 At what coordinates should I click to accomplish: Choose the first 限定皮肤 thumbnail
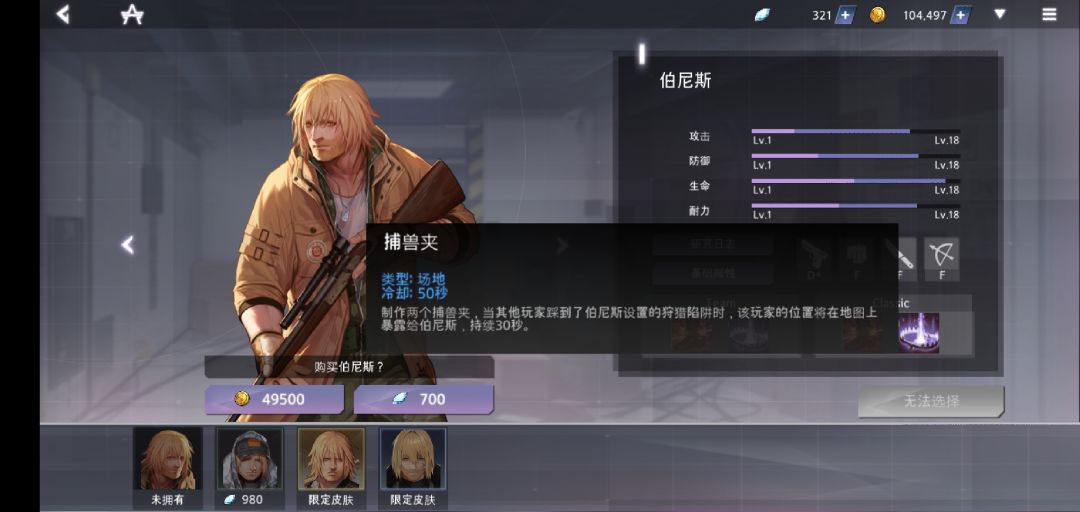tap(331, 467)
